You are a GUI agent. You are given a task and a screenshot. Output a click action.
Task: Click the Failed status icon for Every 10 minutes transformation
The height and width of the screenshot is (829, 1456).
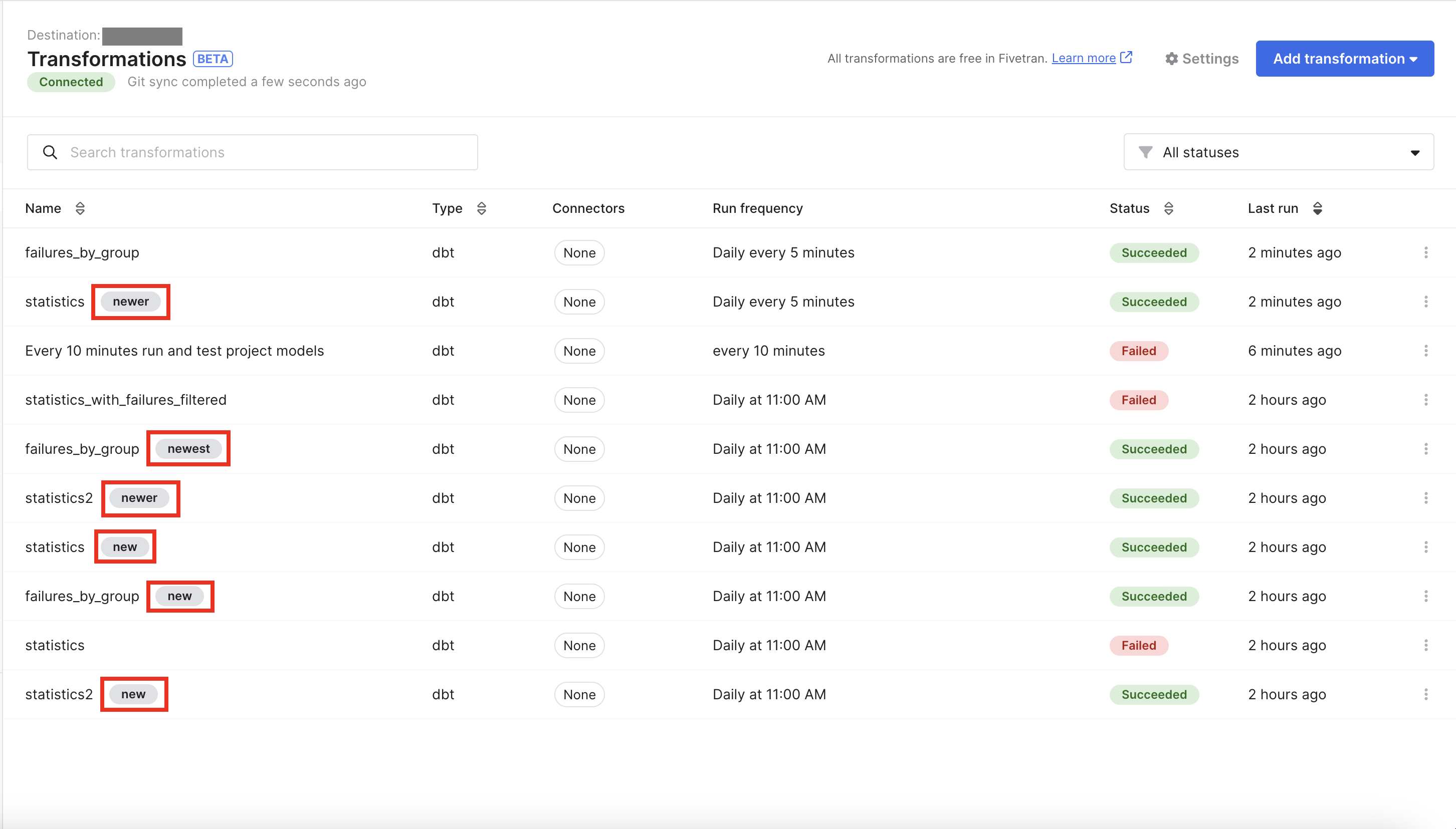[1138, 350]
